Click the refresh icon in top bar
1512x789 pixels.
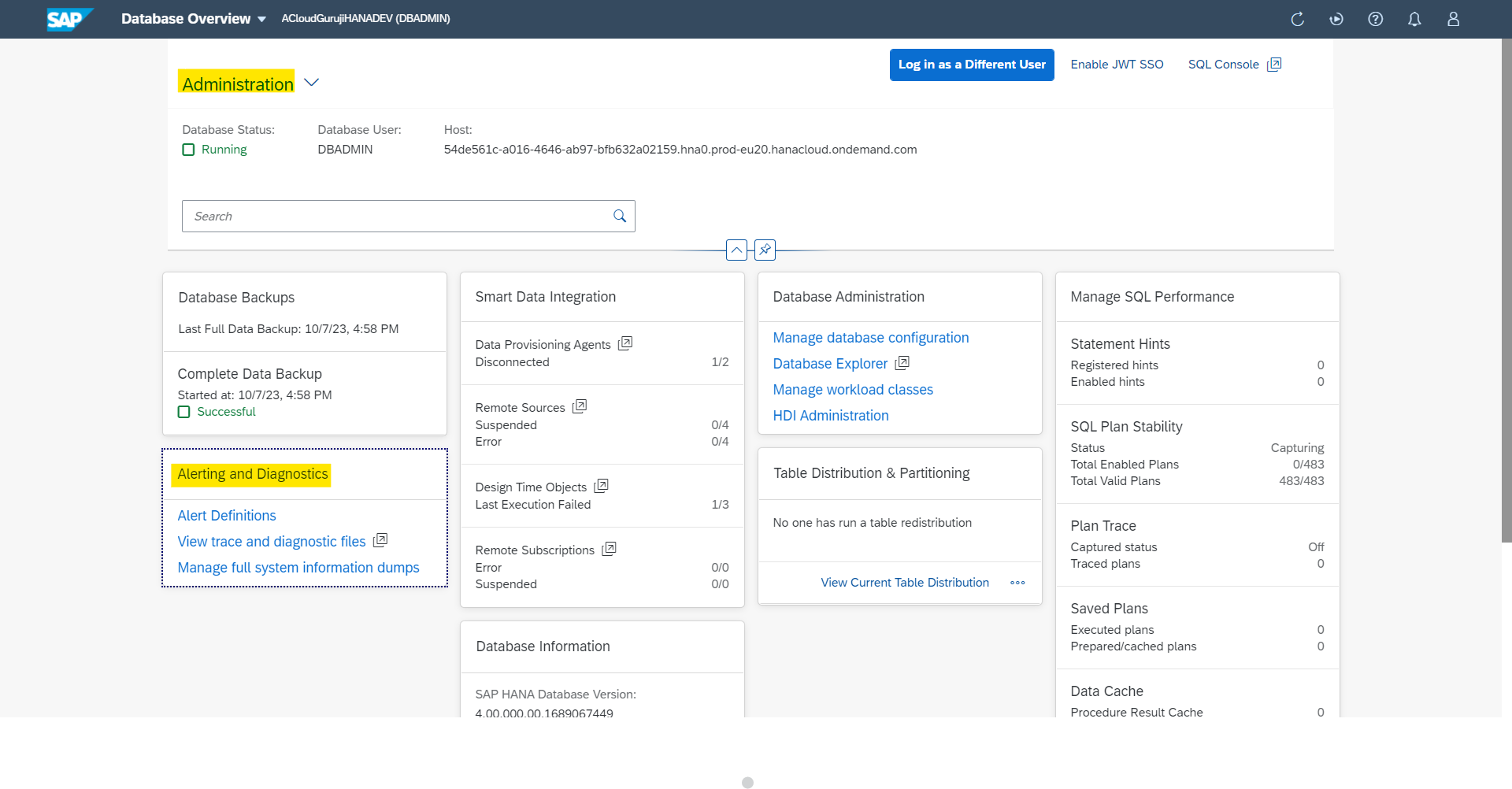pos(1297,19)
